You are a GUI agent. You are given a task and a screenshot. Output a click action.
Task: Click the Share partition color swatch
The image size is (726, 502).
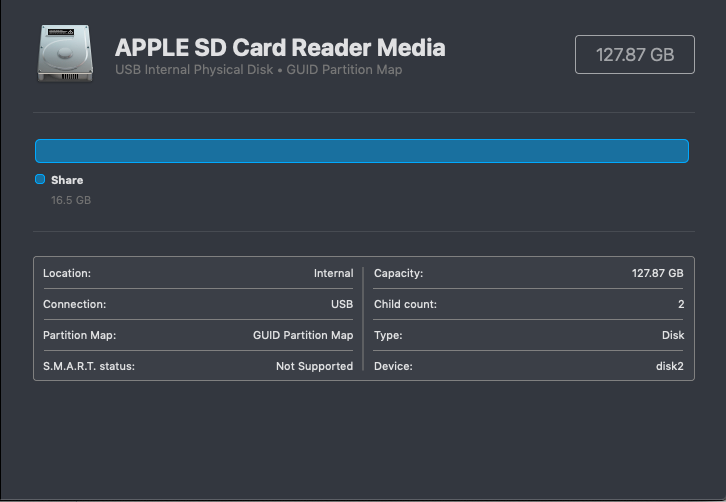(40, 179)
